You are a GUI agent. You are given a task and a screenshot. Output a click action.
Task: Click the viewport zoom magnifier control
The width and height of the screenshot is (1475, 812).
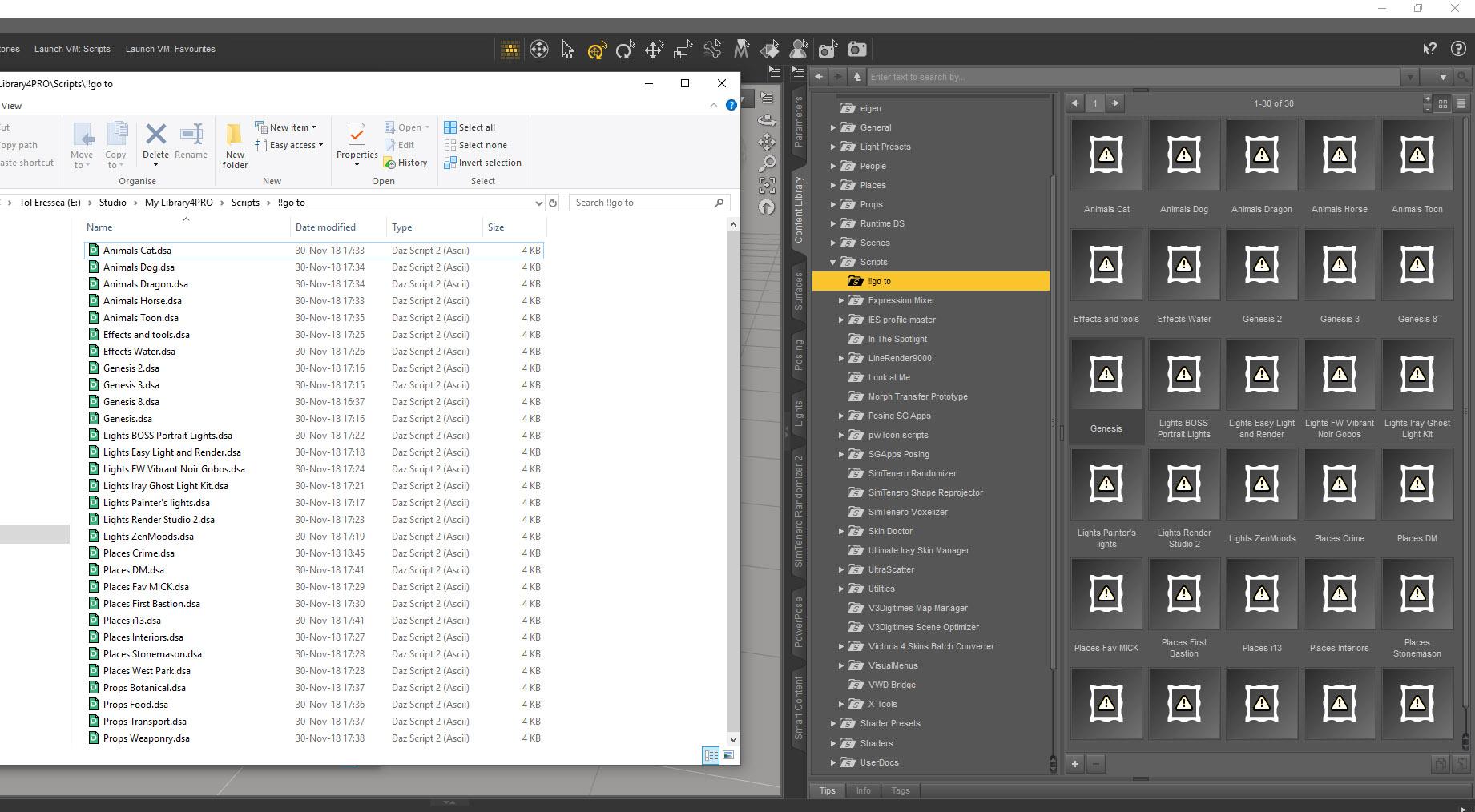(767, 164)
